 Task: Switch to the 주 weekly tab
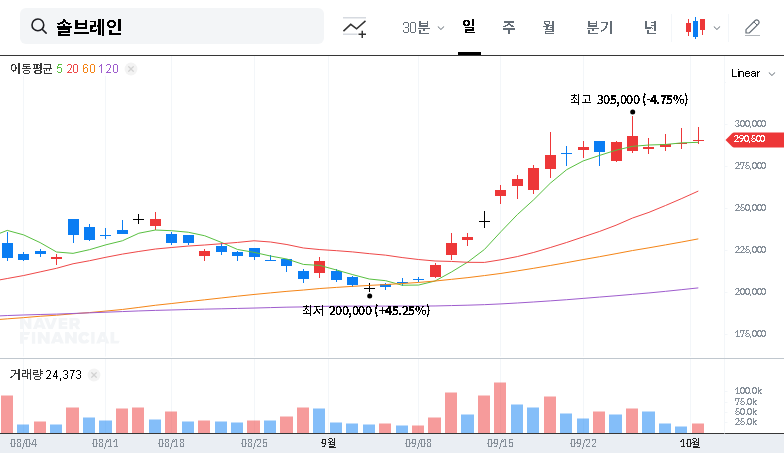[x=509, y=28]
